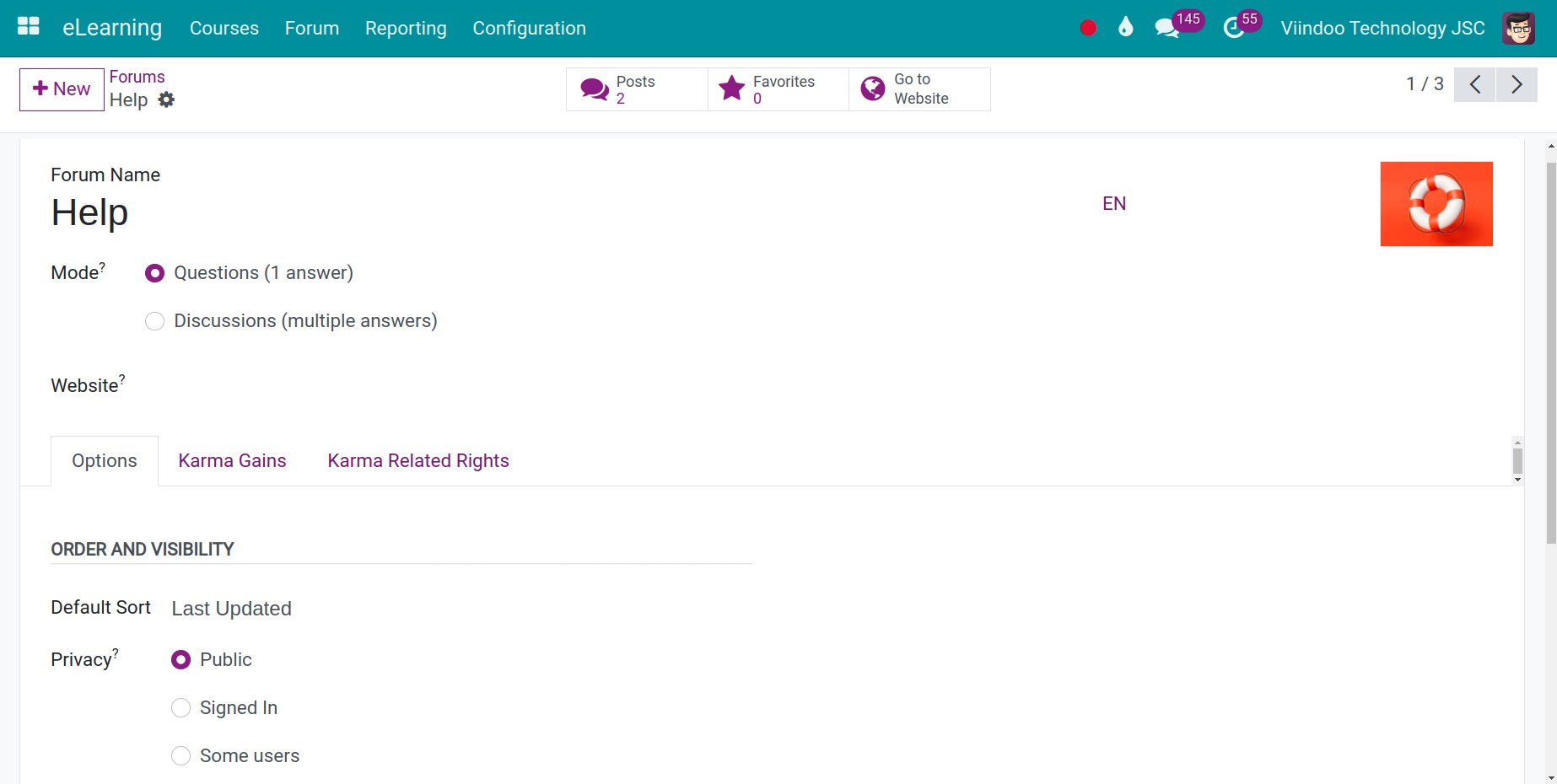Go to next forum record

click(x=1517, y=84)
